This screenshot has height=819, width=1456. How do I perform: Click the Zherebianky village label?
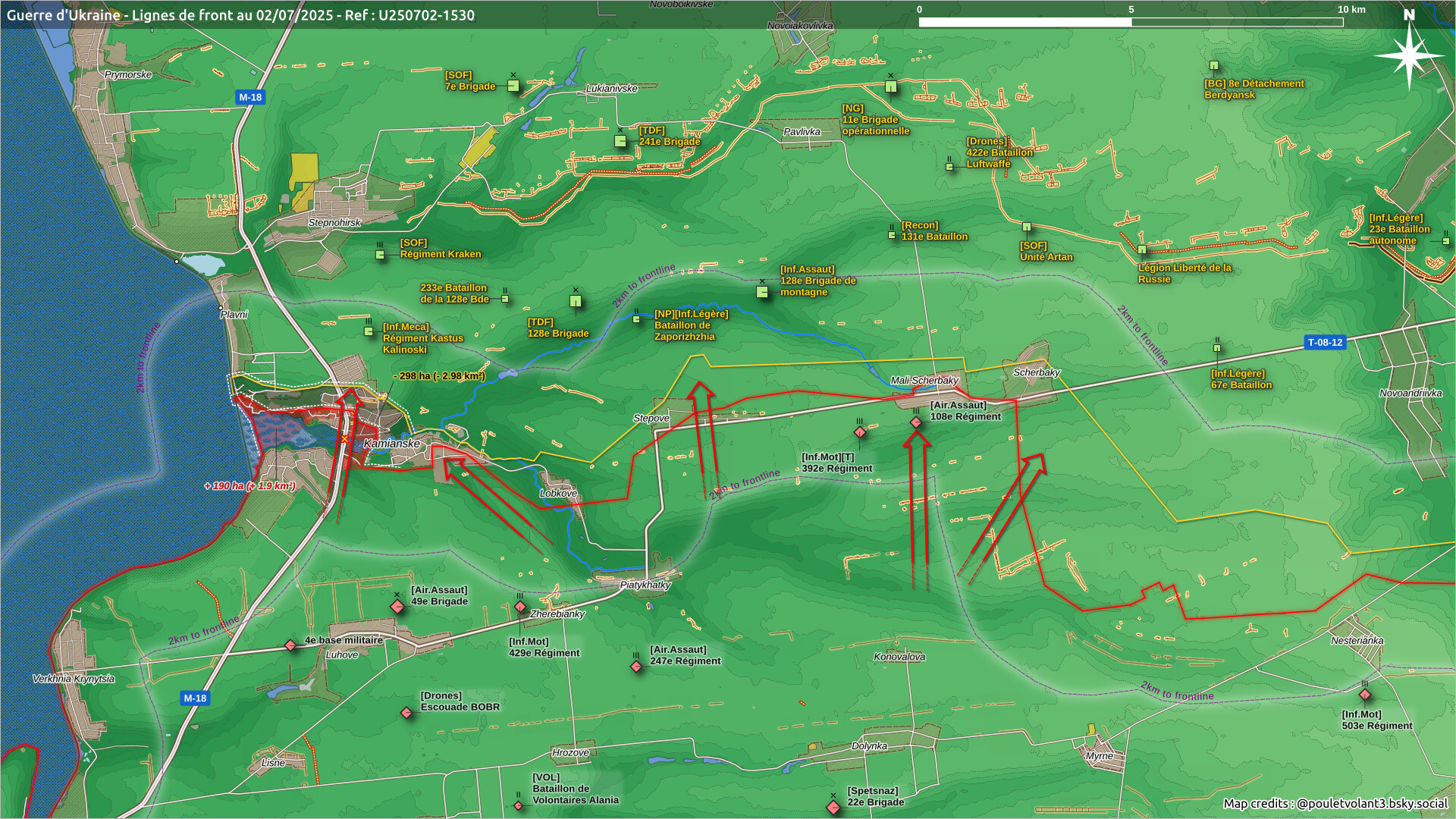pyautogui.click(x=557, y=613)
